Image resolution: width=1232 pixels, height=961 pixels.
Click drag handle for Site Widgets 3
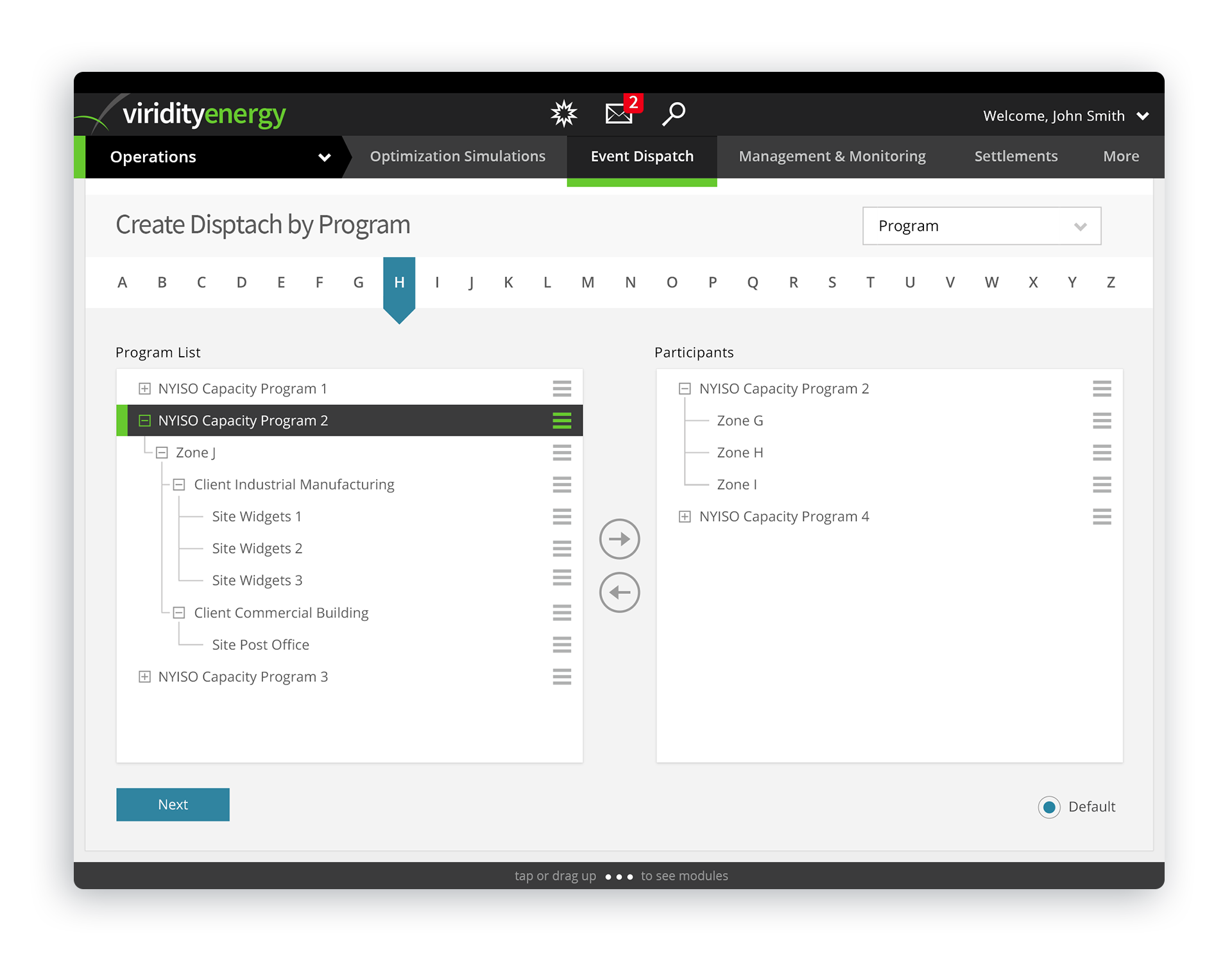click(561, 577)
